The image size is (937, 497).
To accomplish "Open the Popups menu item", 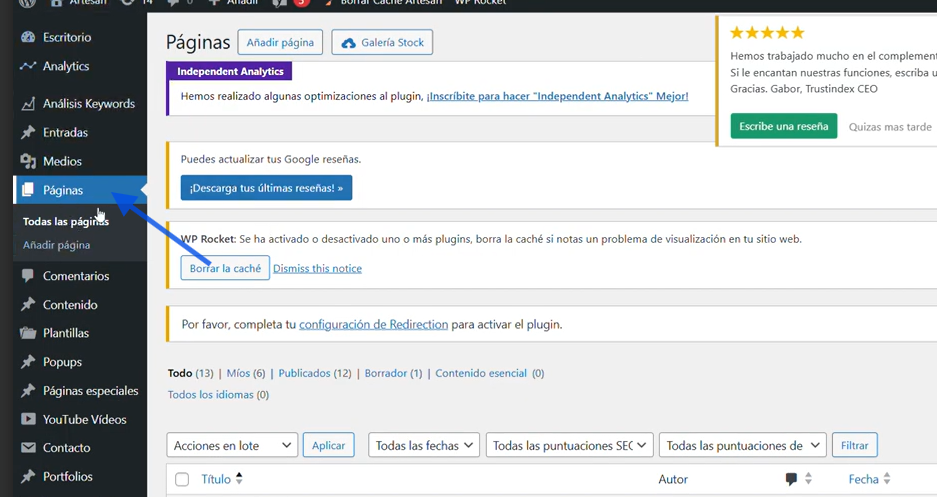I will (62, 362).
